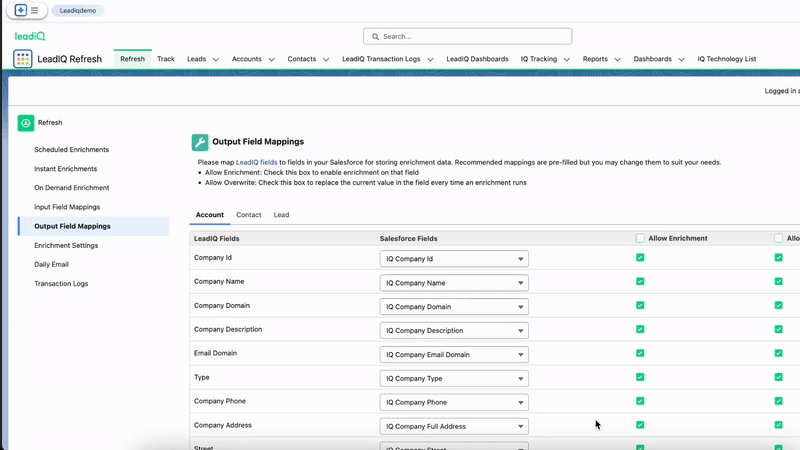Click the app launcher grid icon
The height and width of the screenshot is (450, 800).
pyautogui.click(x=23, y=59)
